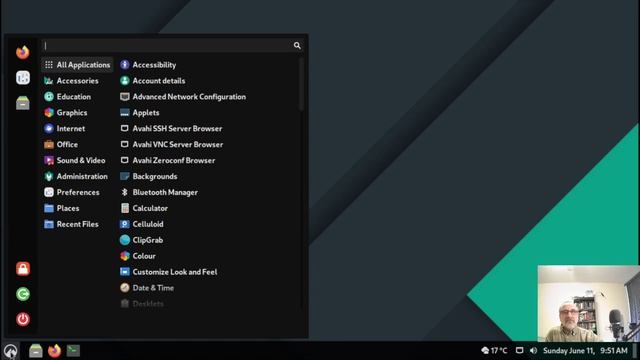Open file manager from the panel
The height and width of the screenshot is (360, 640).
click(36, 351)
